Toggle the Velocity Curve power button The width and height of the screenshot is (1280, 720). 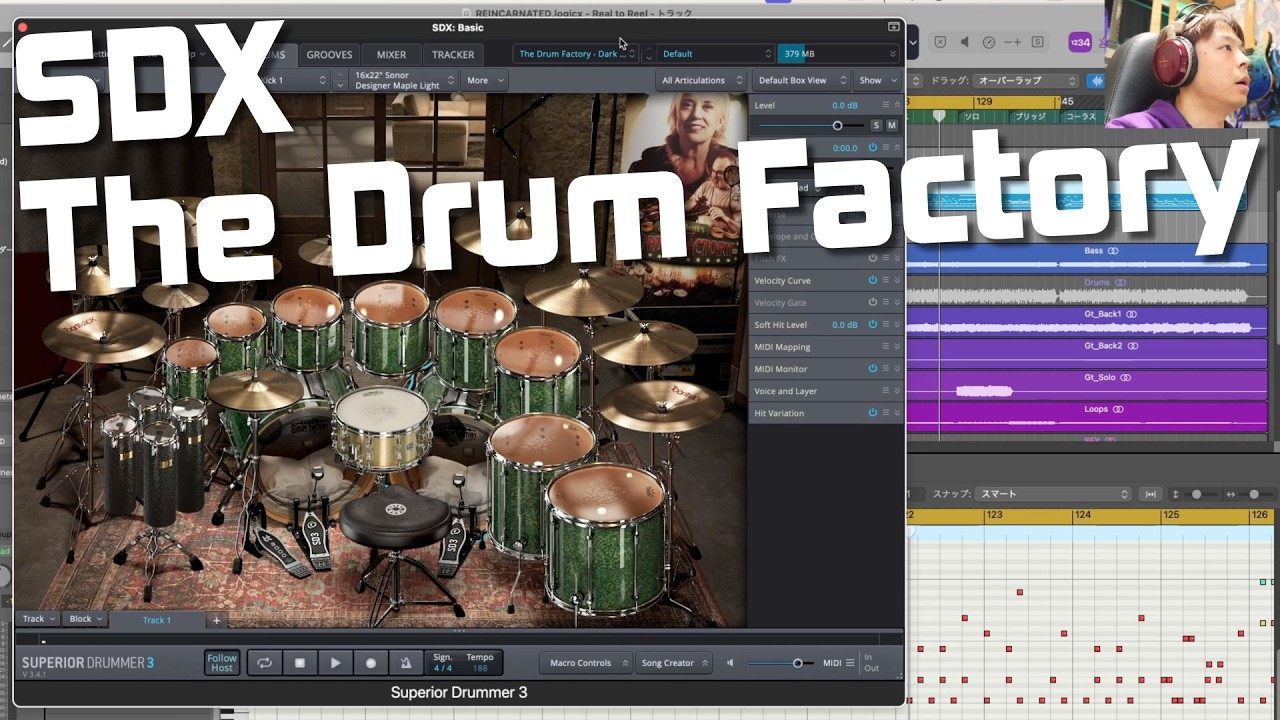pos(872,281)
